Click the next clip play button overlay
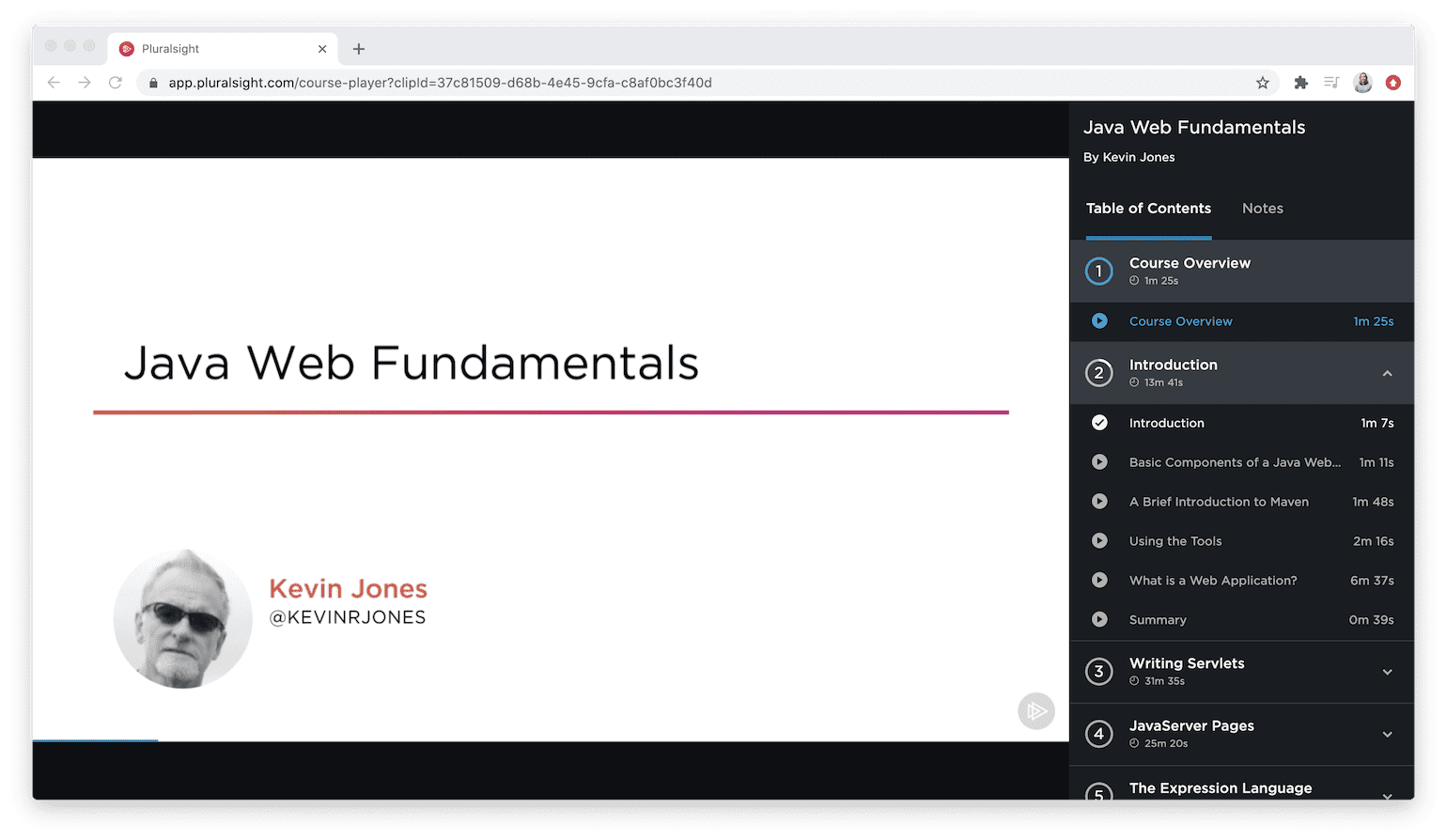This screenshot has width=1447, height=840. pyautogui.click(x=1035, y=711)
